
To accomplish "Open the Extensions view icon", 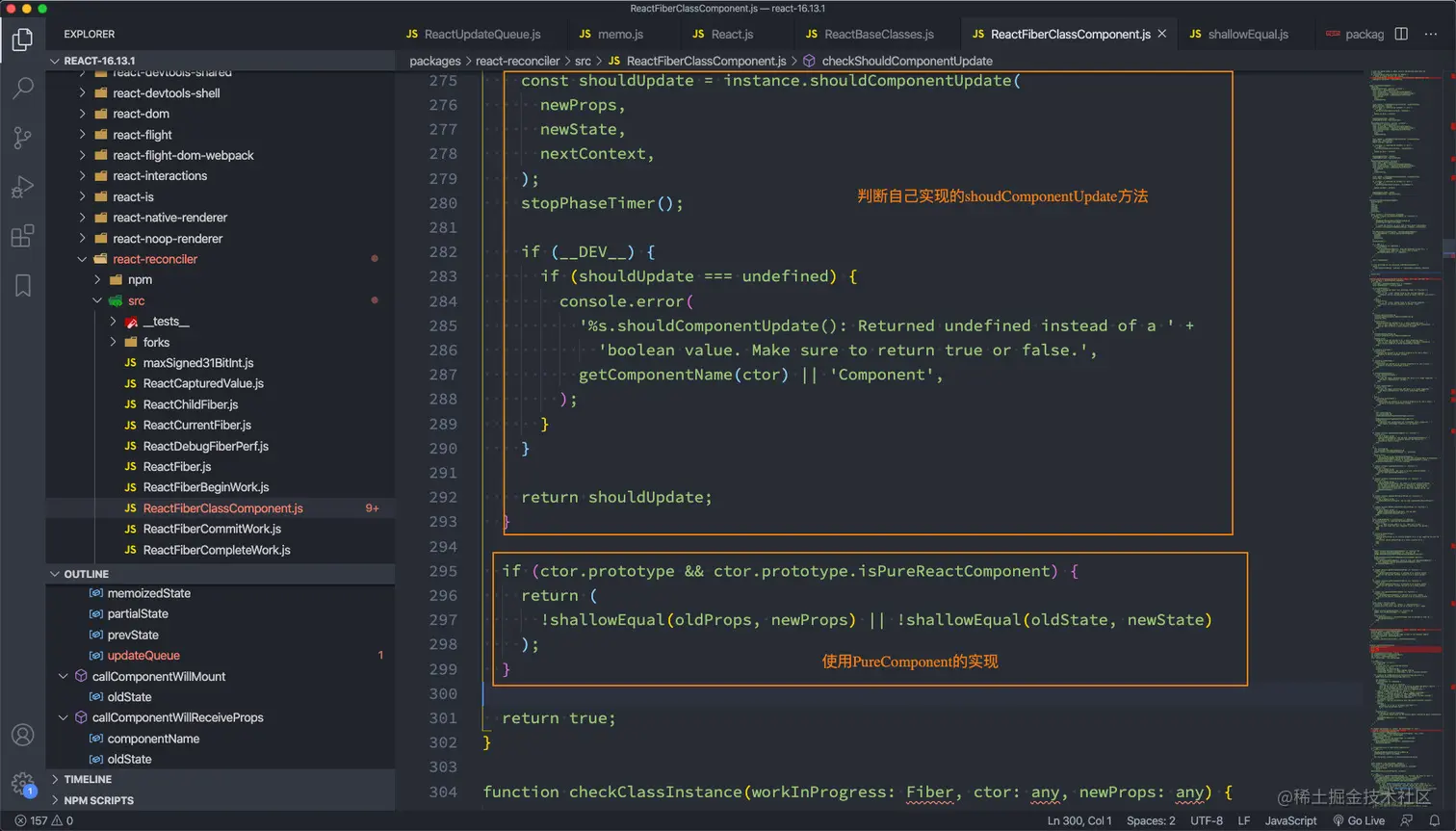I will coord(22,236).
